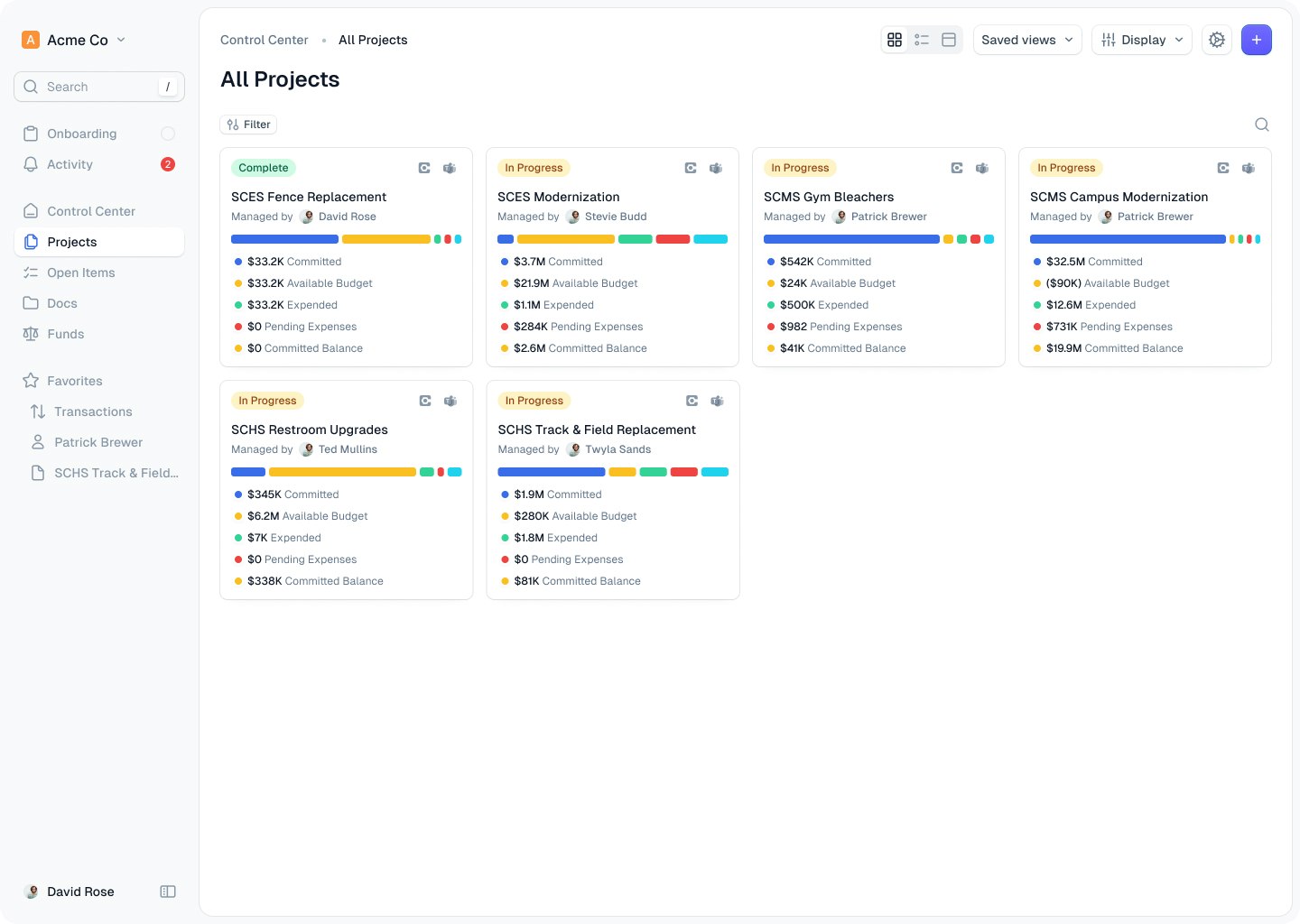
Task: Click Procore icon on SCMS Gym Bleachers card
Action: point(957,168)
